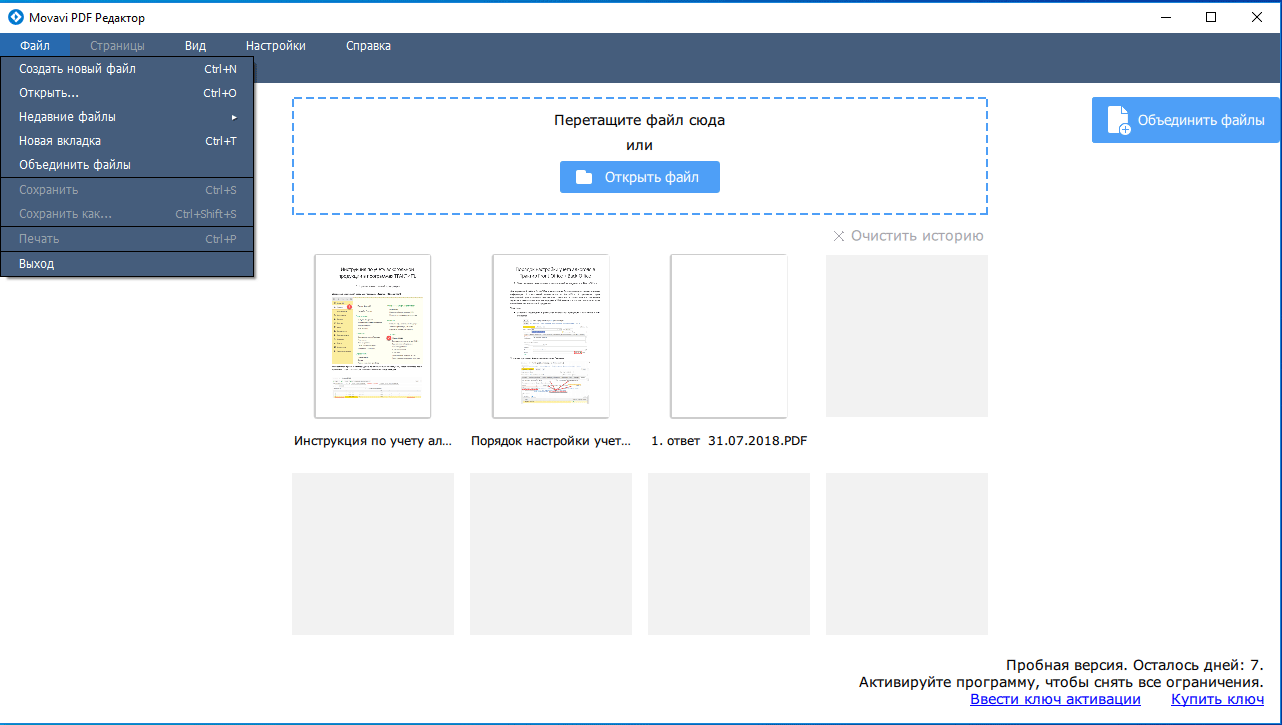Click the Пробная версия. Осталось дней: 7. text

pos(1135,665)
